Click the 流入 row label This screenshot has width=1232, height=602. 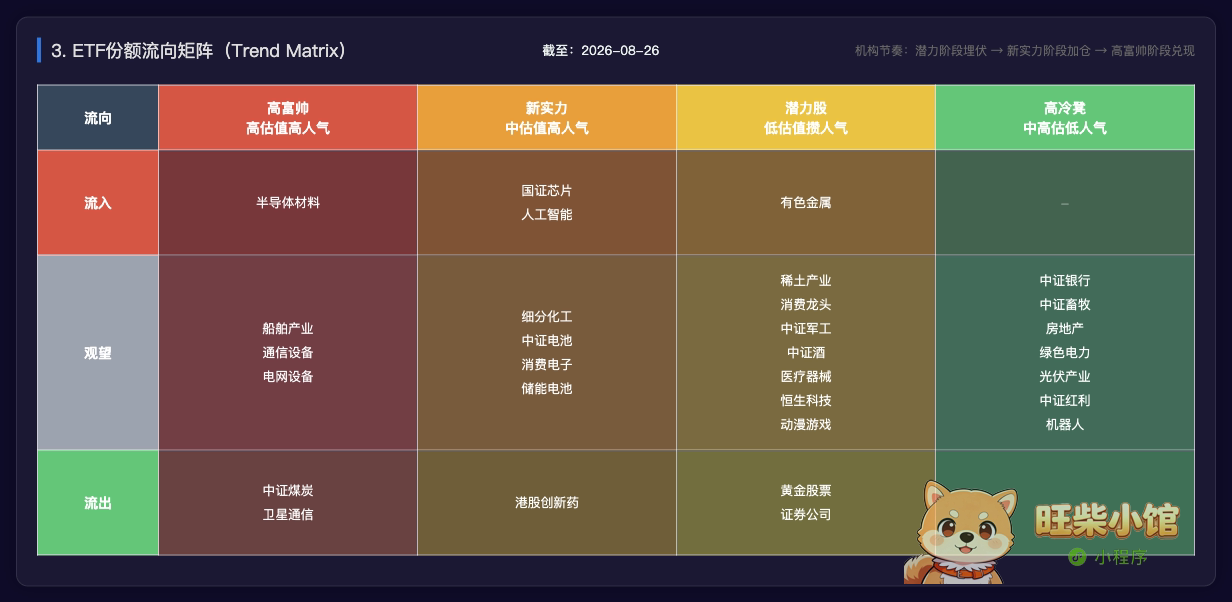point(98,203)
